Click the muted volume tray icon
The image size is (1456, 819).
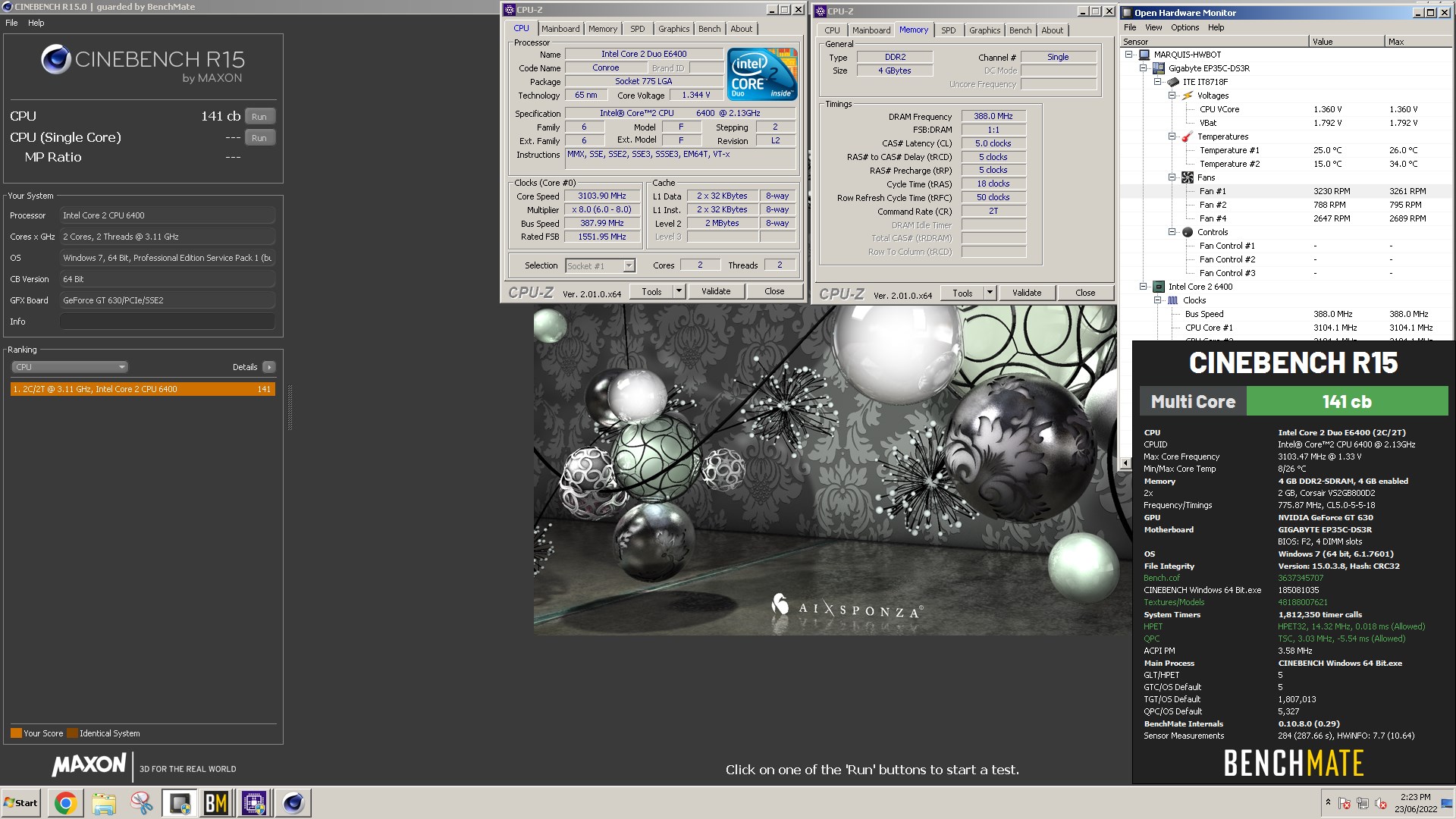tap(1381, 803)
